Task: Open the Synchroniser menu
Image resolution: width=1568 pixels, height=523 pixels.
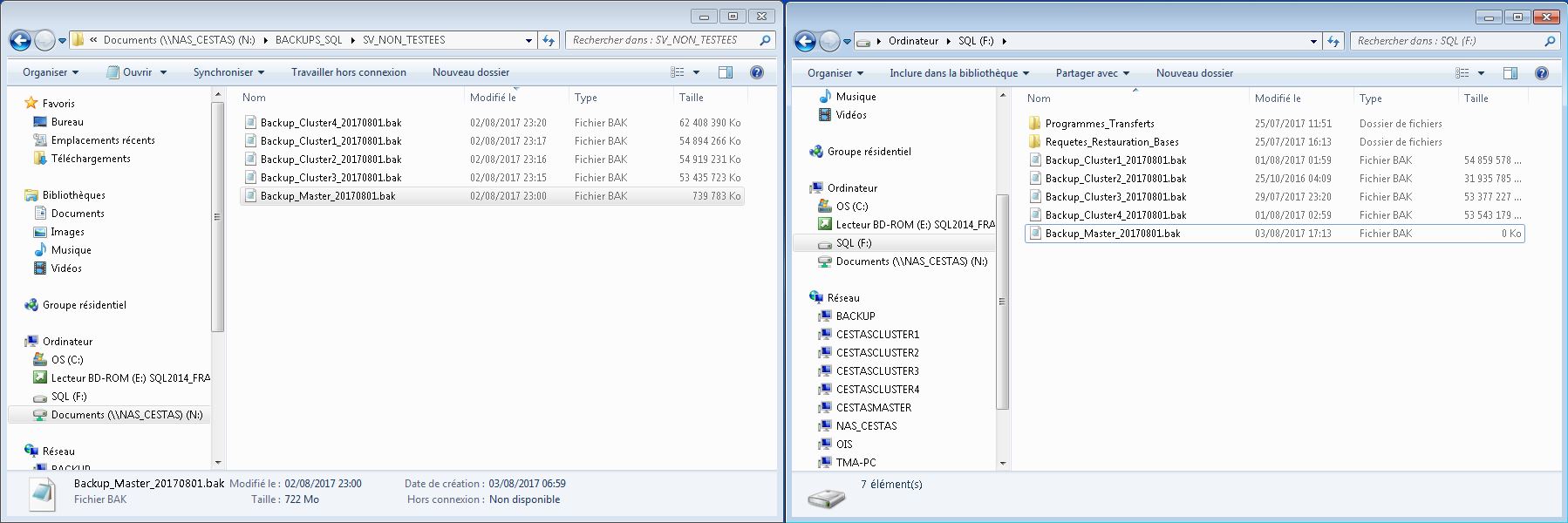Action: (x=228, y=72)
